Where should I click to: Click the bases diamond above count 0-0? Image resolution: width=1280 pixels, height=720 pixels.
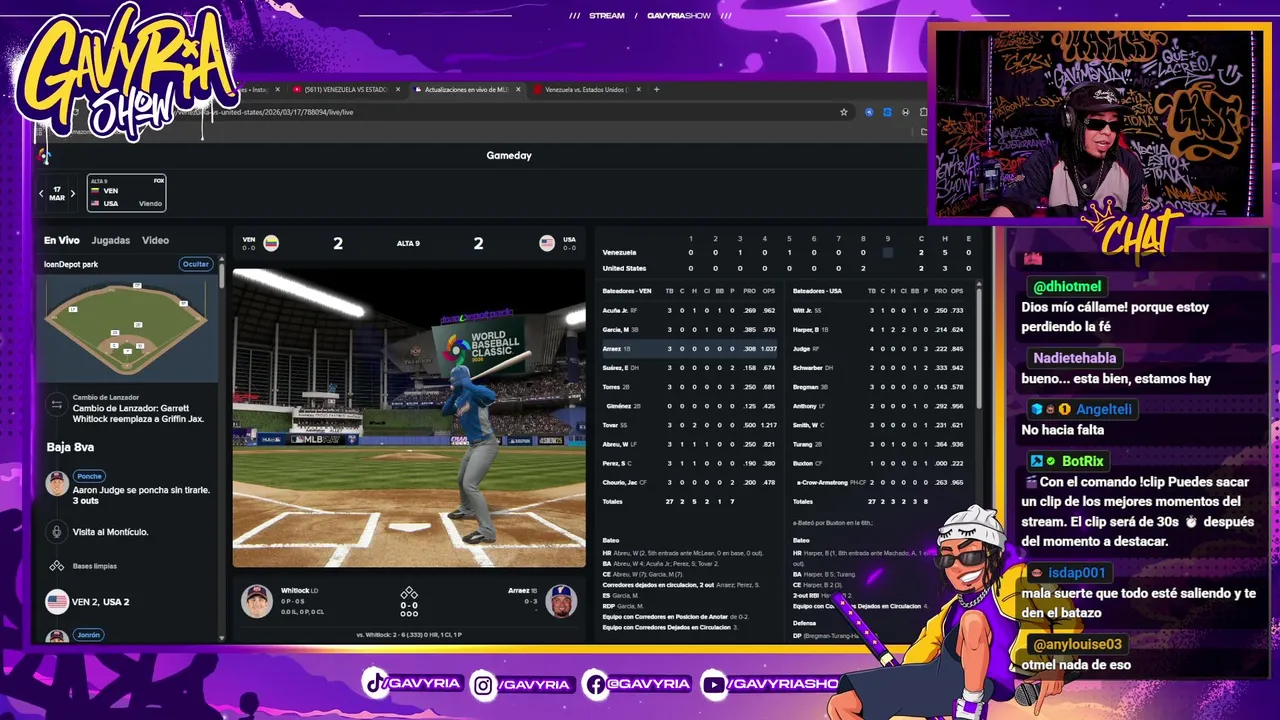tap(409, 593)
